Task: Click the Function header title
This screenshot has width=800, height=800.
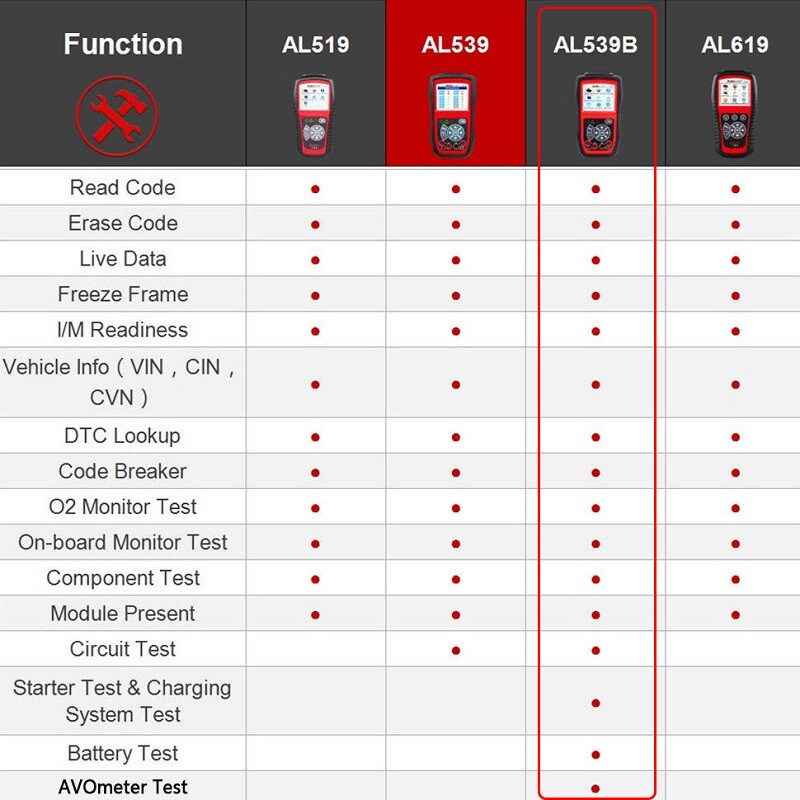Action: point(123,44)
